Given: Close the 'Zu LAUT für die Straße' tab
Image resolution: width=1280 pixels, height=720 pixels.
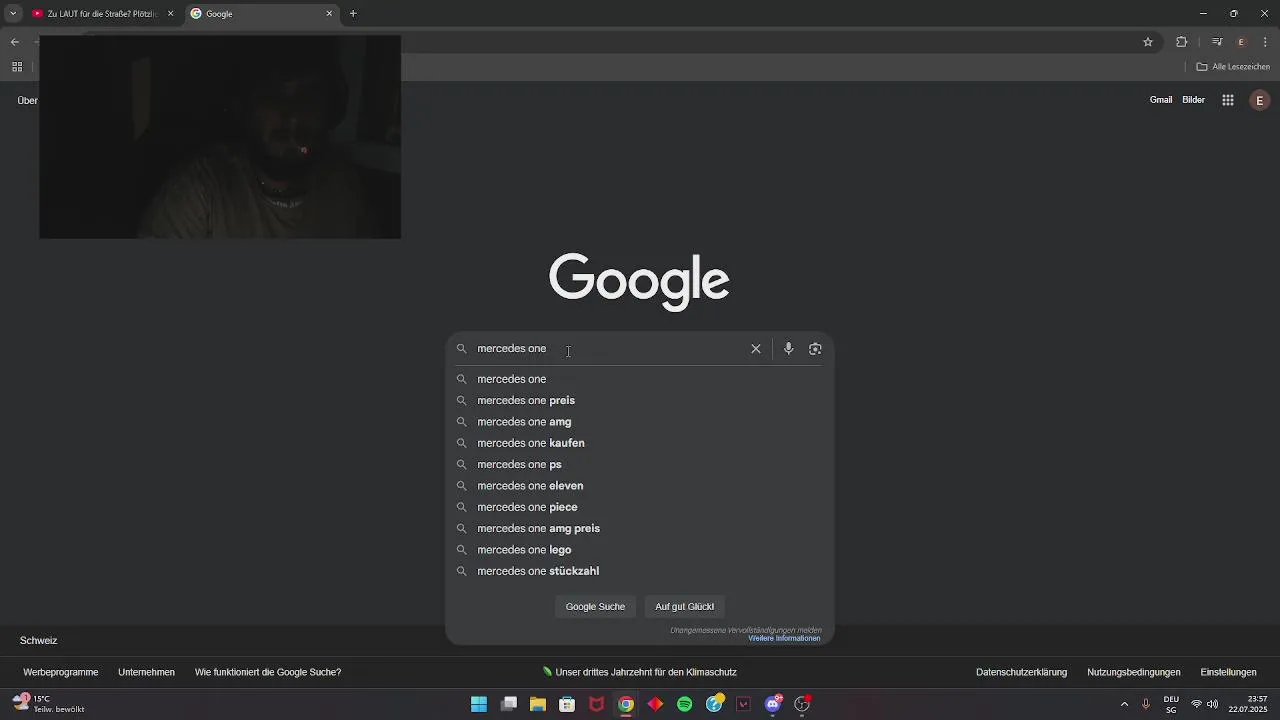Looking at the screenshot, I should [170, 14].
